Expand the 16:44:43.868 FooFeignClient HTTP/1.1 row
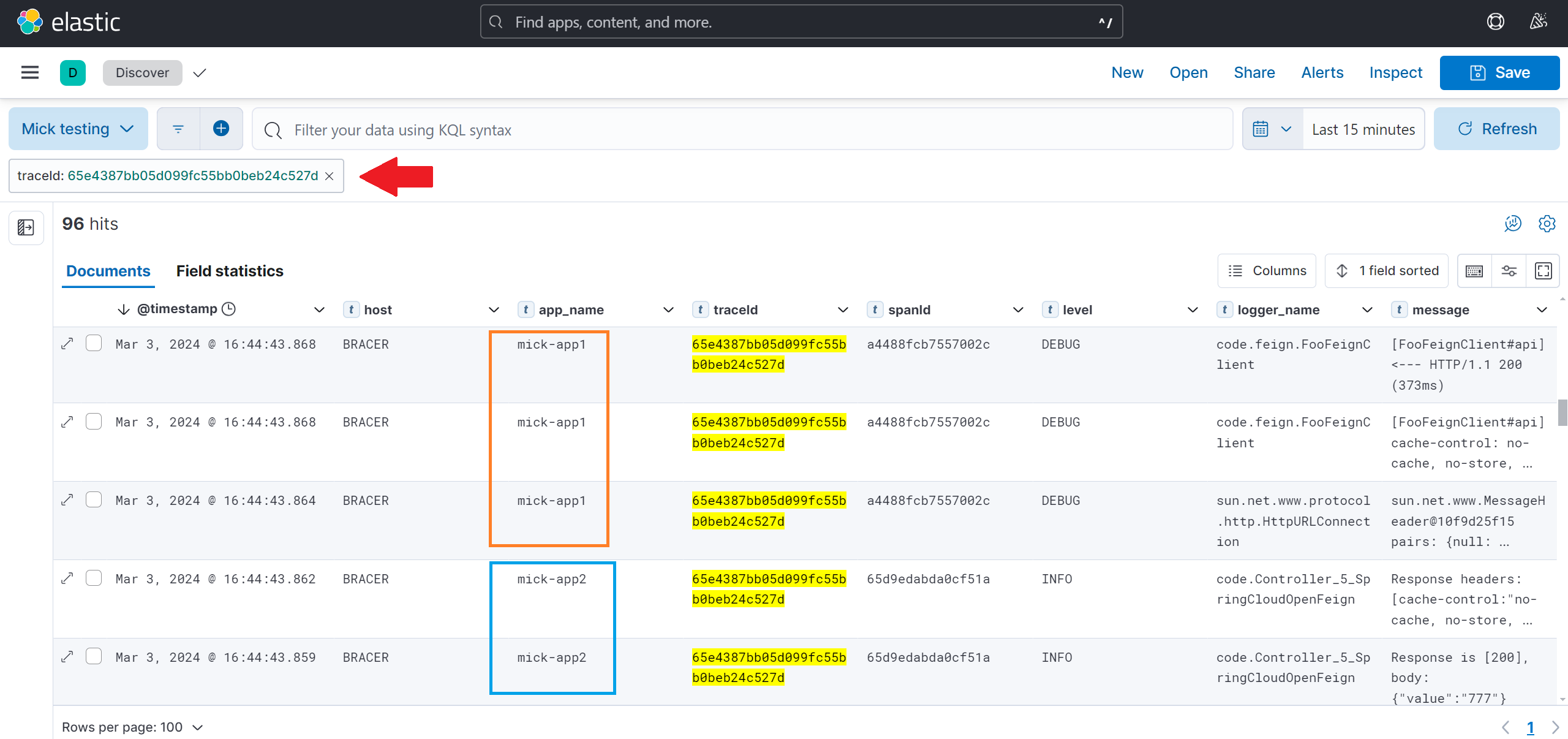 tap(67, 344)
